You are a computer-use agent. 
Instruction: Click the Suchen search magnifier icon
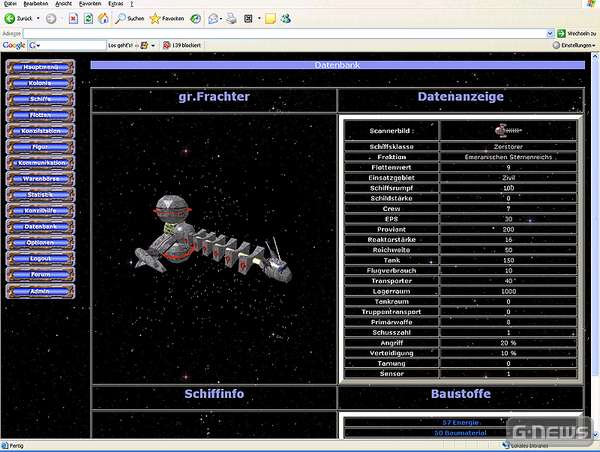pyautogui.click(x=120, y=18)
